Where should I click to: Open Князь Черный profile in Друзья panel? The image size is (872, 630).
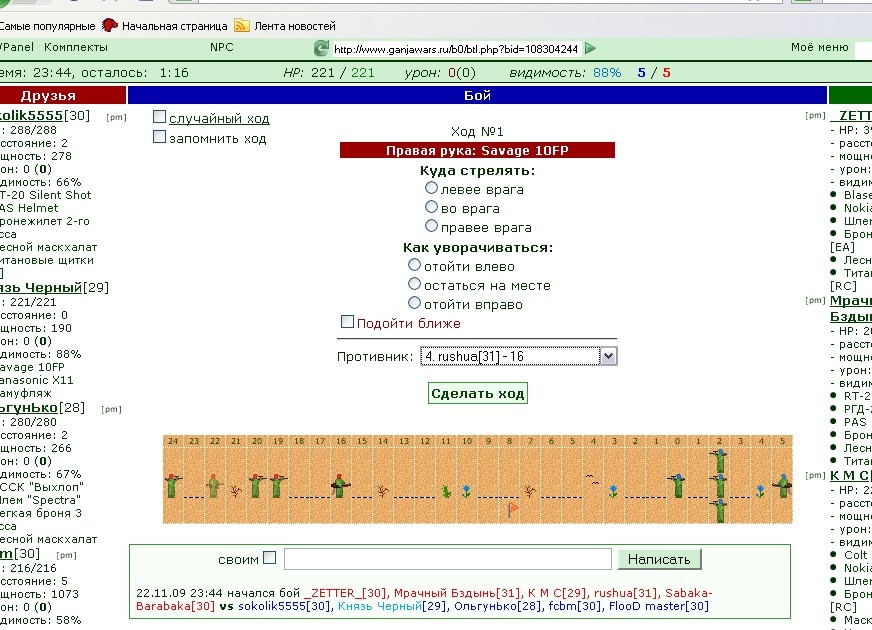tap(40, 287)
